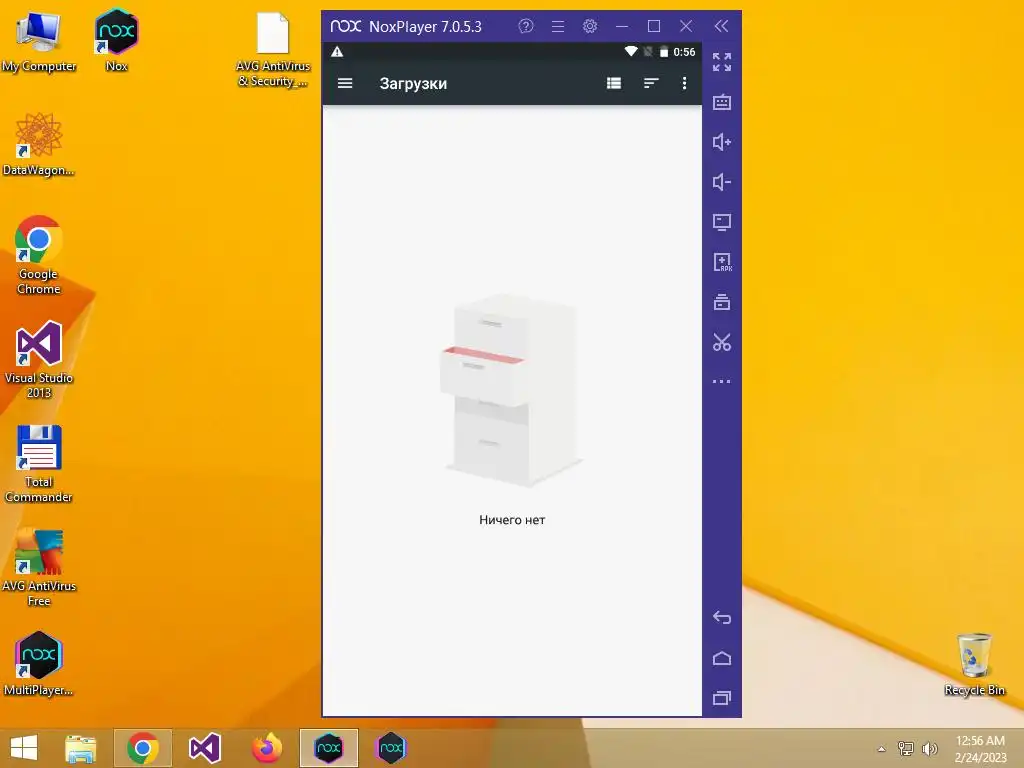
Task: Select Visual Studio 2013 desktop shortcut
Action: pos(39,360)
